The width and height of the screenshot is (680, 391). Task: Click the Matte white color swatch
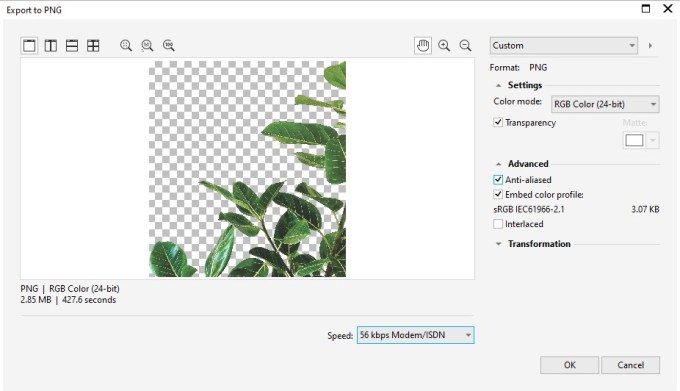coord(634,140)
